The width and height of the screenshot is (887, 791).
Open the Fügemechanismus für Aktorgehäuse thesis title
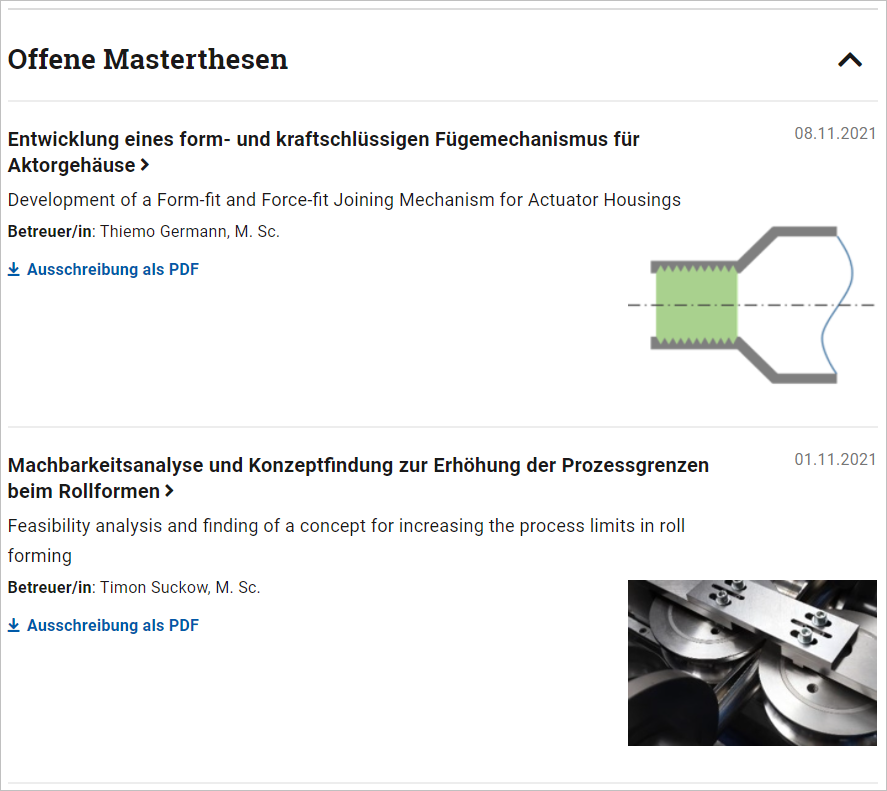click(x=324, y=152)
